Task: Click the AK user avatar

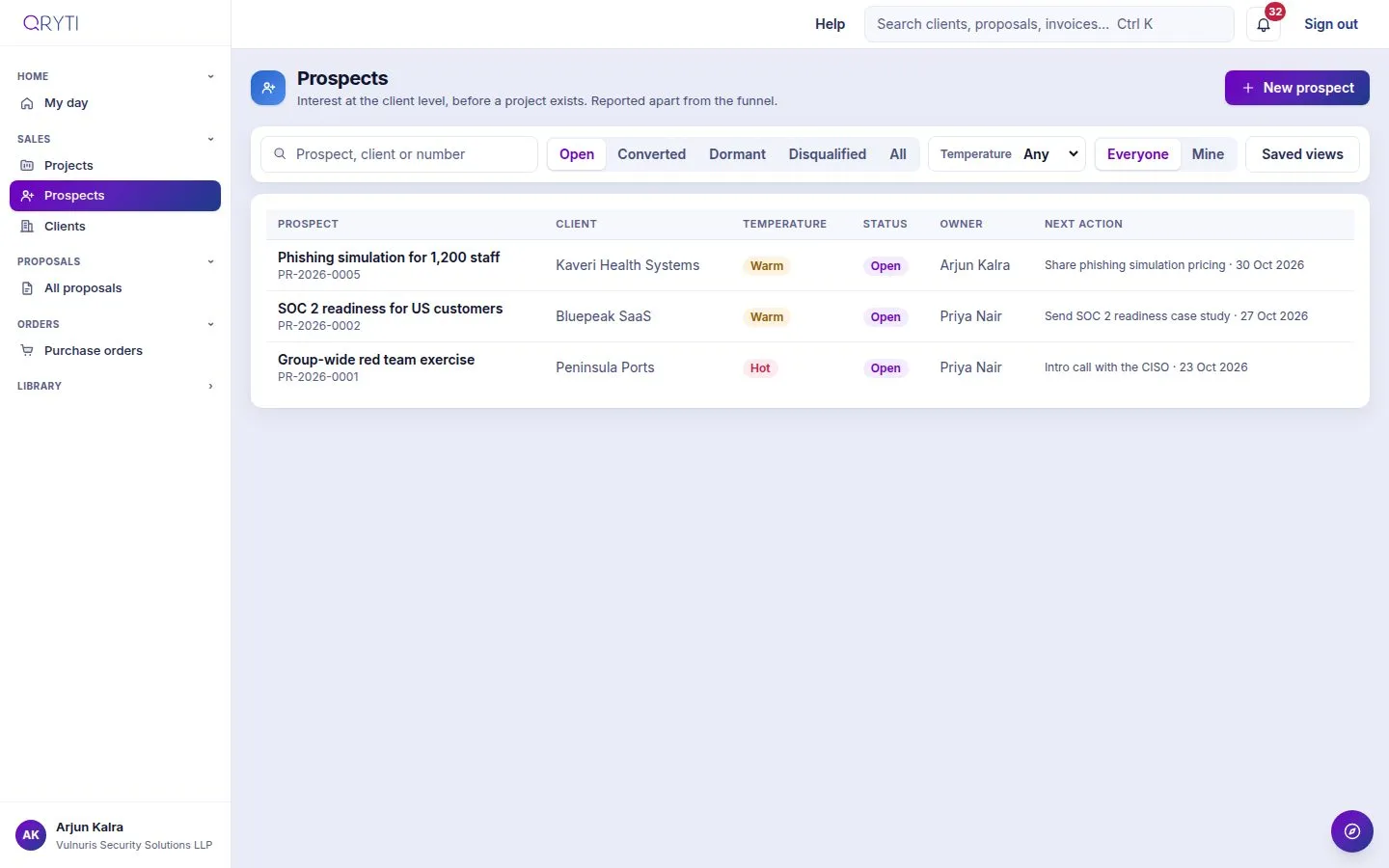Action: (x=31, y=835)
